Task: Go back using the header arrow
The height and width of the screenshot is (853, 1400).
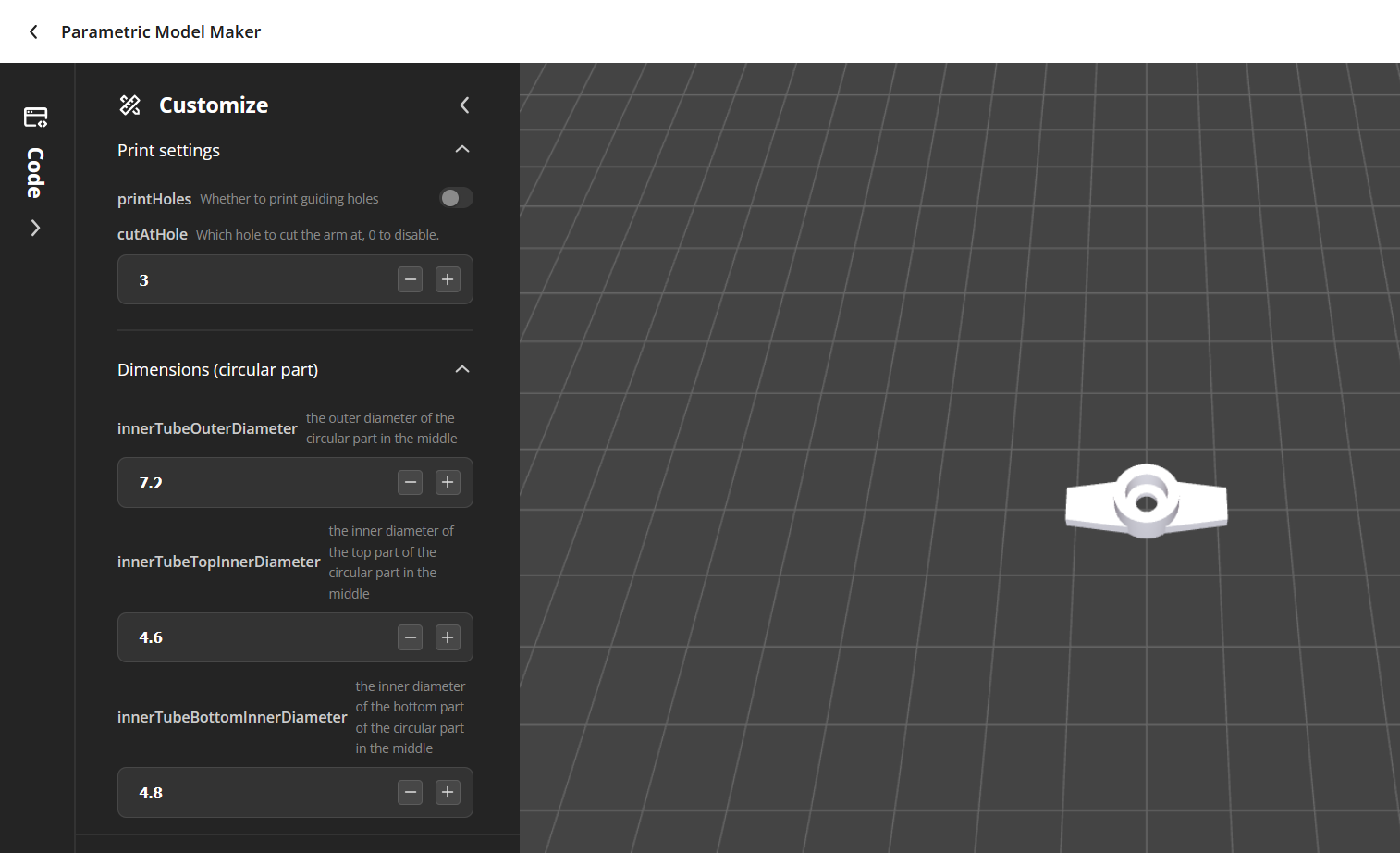Action: (x=33, y=31)
